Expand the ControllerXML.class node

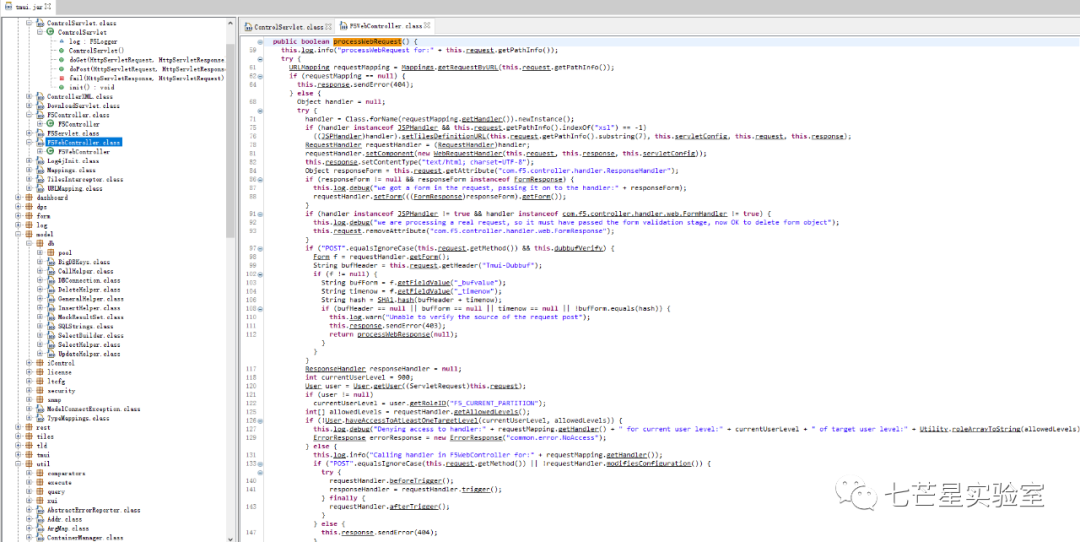pyautogui.click(x=29, y=96)
